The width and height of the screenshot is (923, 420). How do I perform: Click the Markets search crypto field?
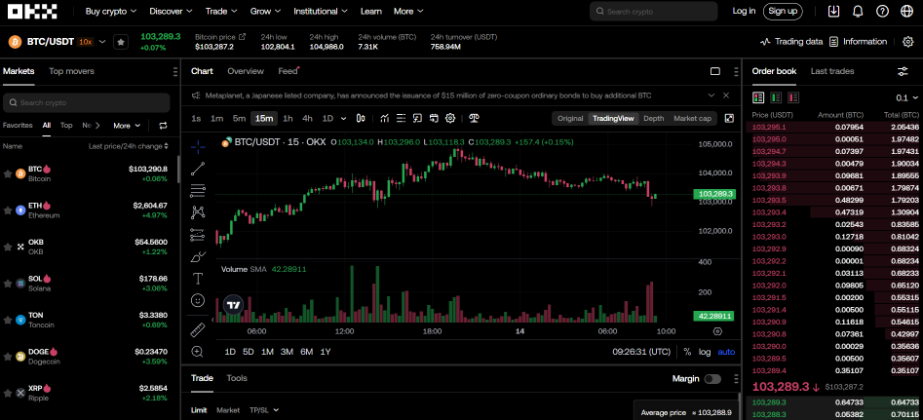(x=90, y=103)
